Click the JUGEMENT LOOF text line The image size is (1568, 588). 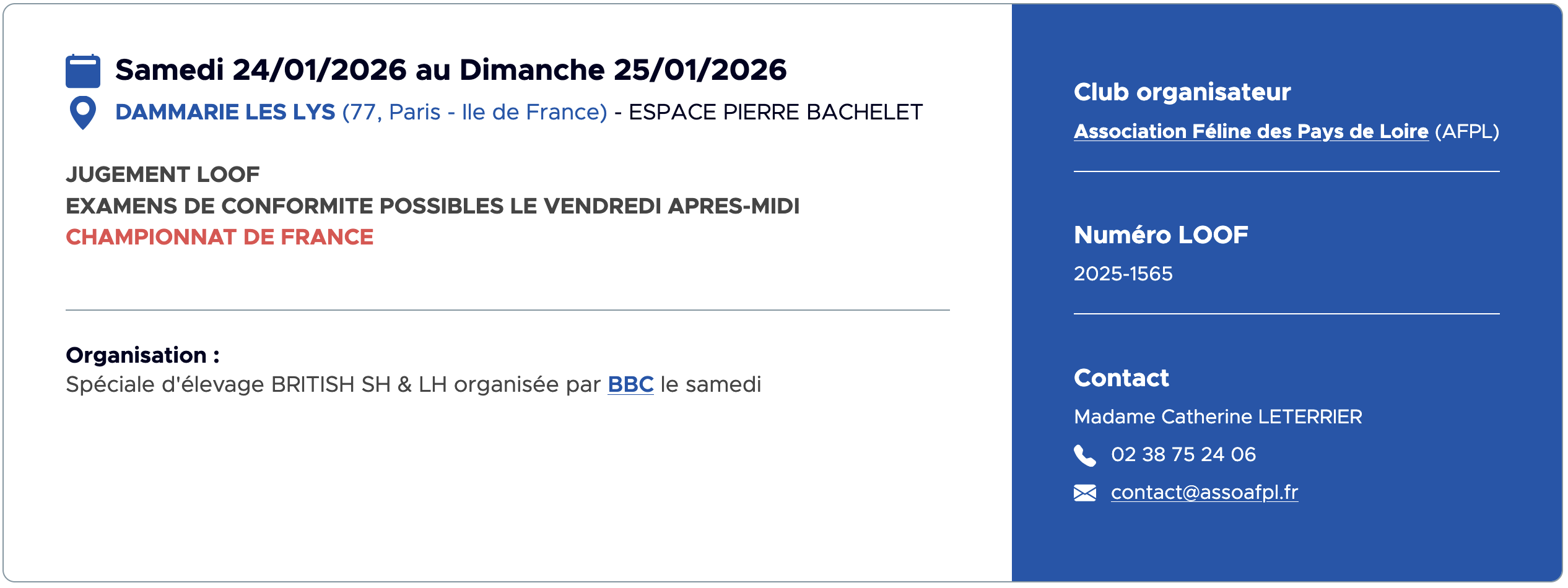163,175
